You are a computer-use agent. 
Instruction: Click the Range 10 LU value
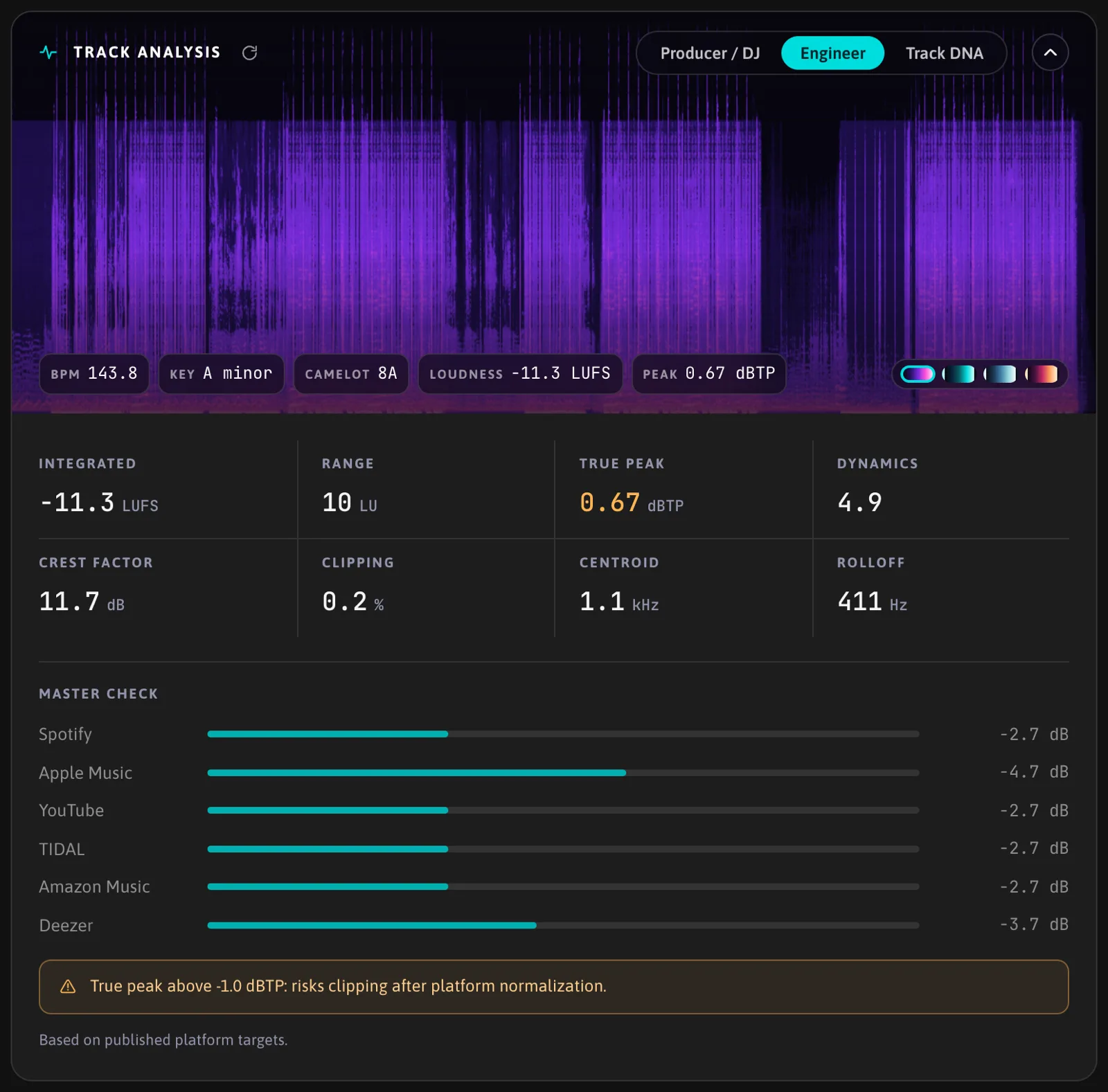click(350, 503)
